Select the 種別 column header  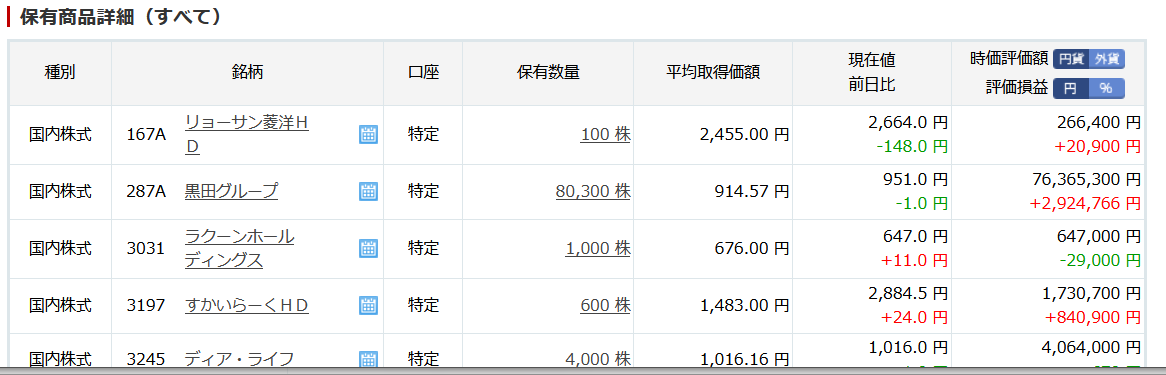coord(60,72)
